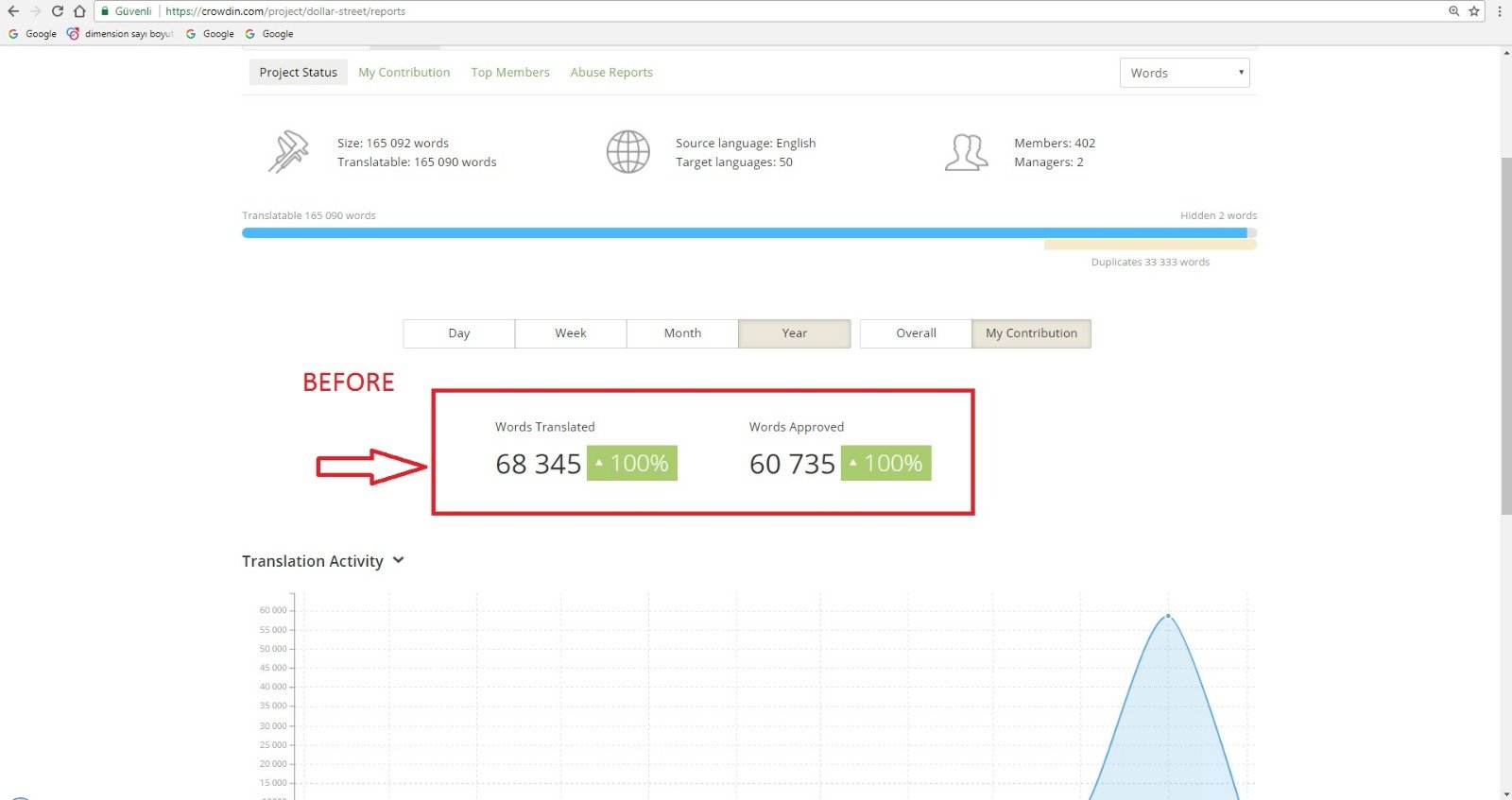Open the Top Members tab

pyautogui.click(x=510, y=73)
